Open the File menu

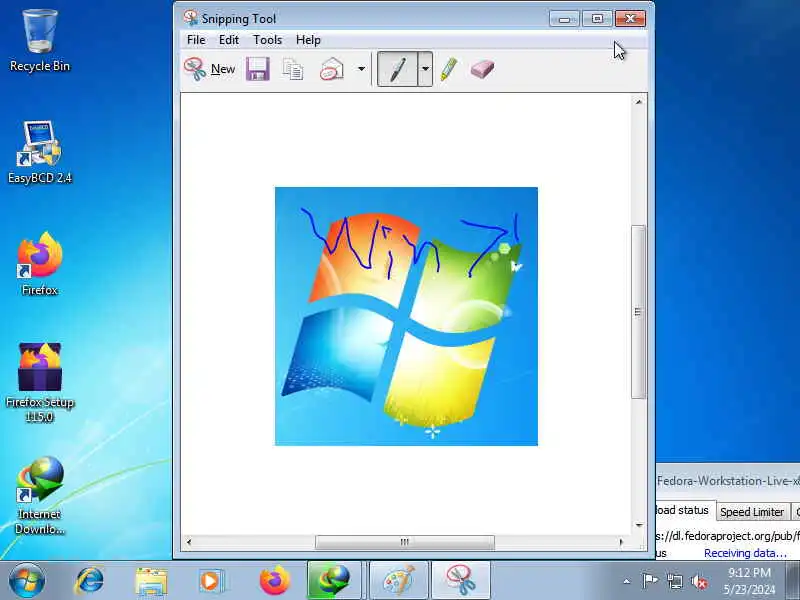coord(196,40)
